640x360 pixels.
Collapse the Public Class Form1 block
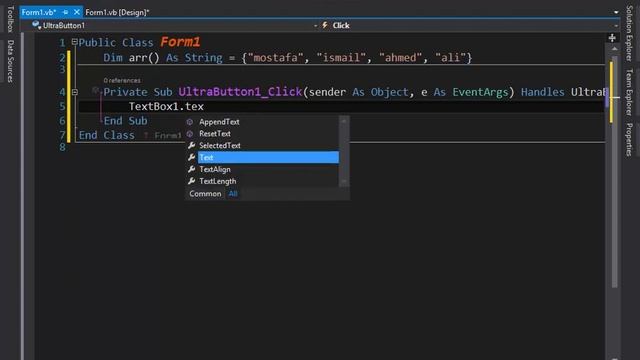74,42
